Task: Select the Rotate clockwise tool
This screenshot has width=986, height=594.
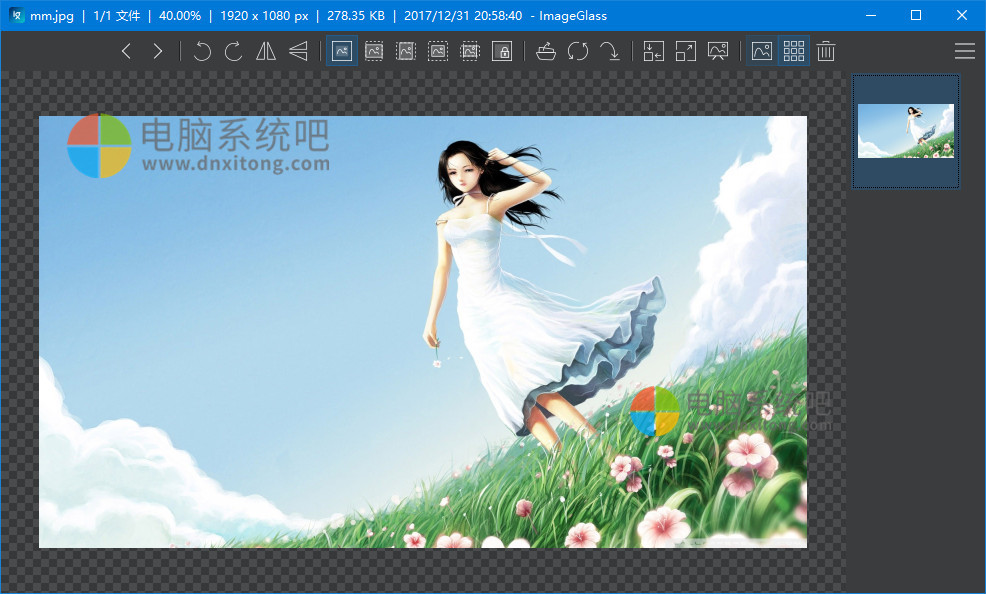Action: 234,50
